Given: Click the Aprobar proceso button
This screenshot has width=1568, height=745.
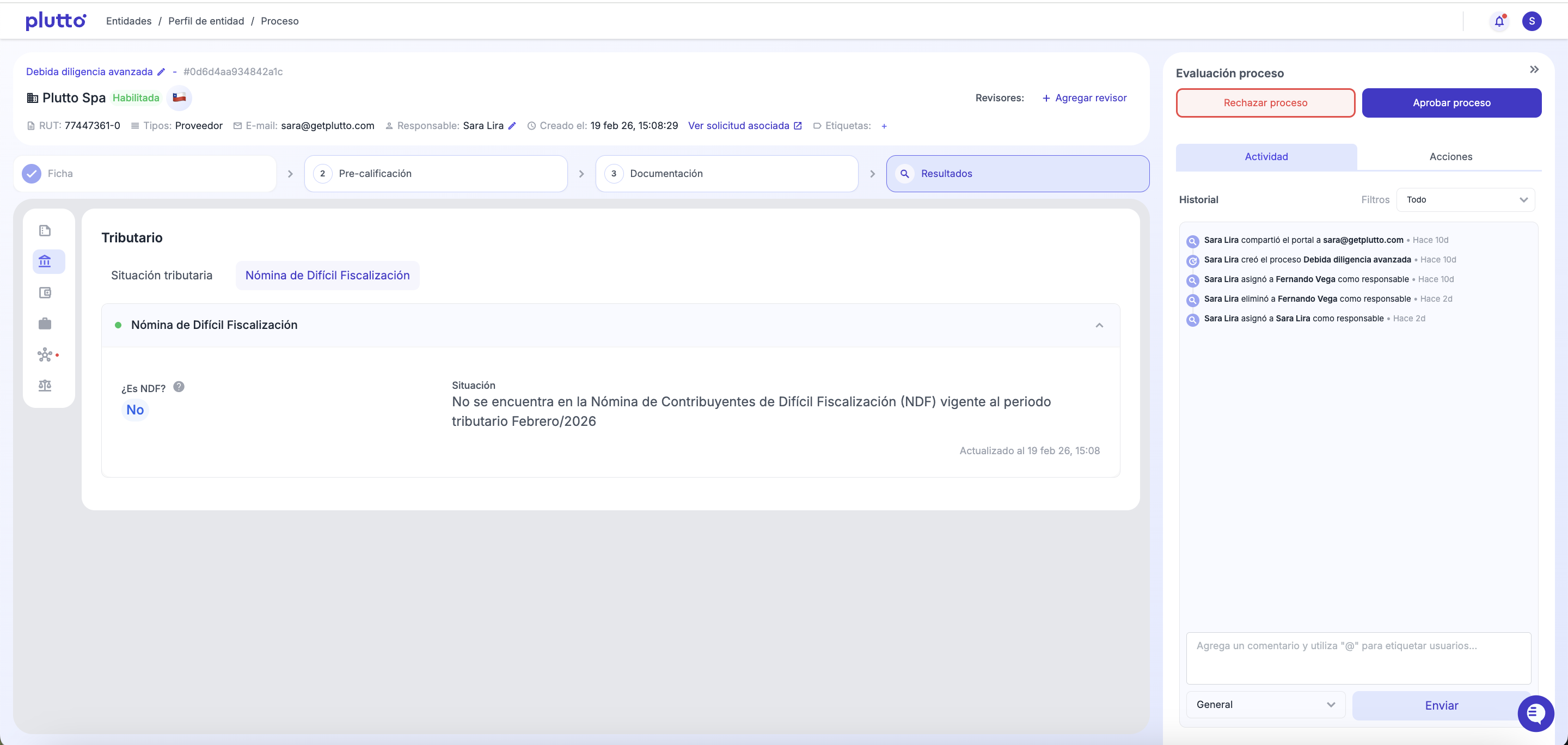Looking at the screenshot, I should (x=1451, y=103).
